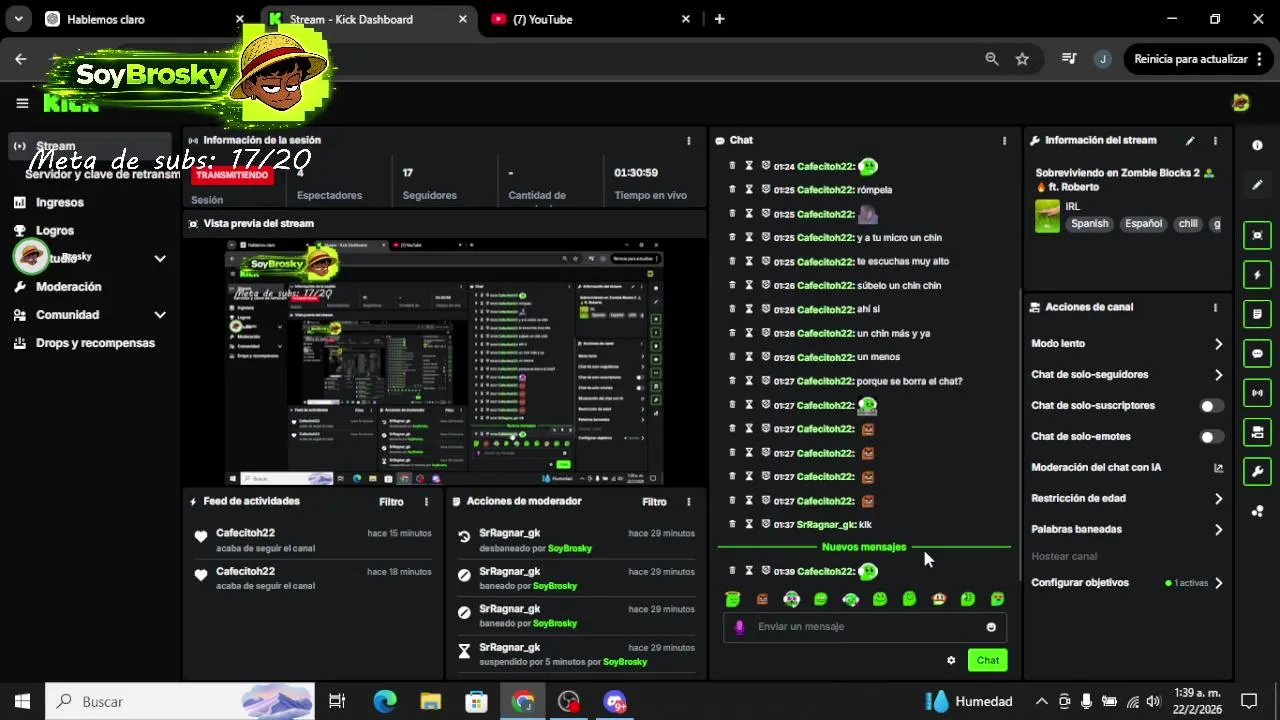Jump to Nuevos mensajes divider in chat
Viewport: 1280px width, 720px height.
coord(864,547)
